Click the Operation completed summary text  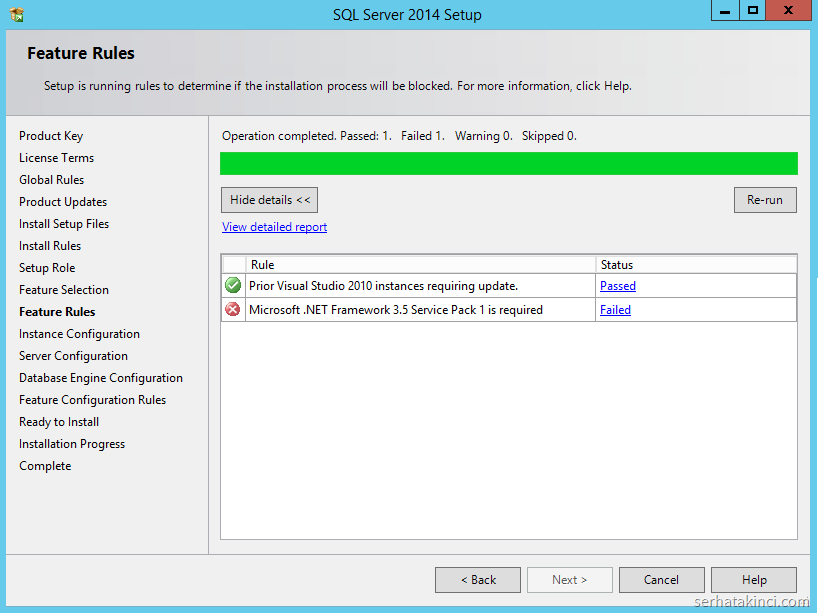(399, 136)
